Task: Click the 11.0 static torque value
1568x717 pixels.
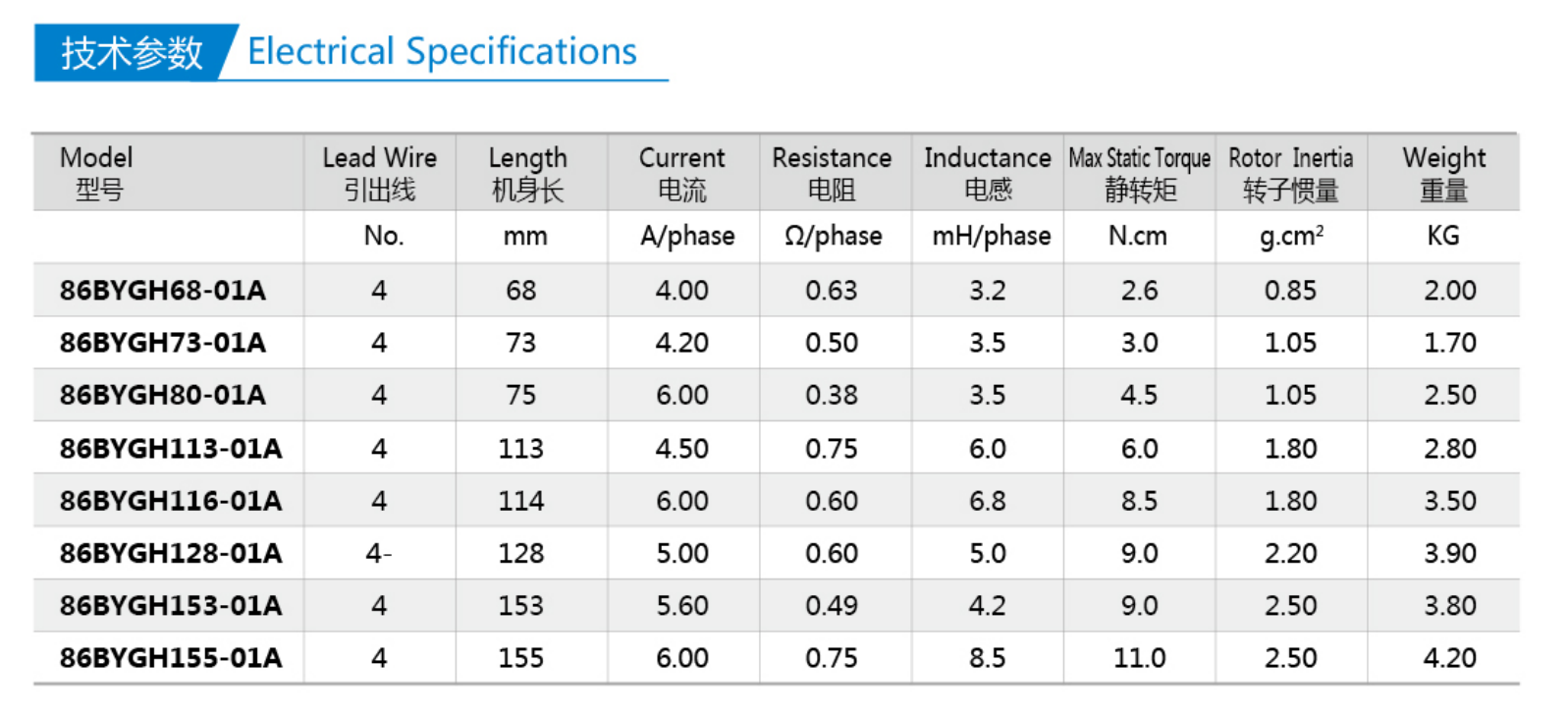Action: click(x=1139, y=657)
